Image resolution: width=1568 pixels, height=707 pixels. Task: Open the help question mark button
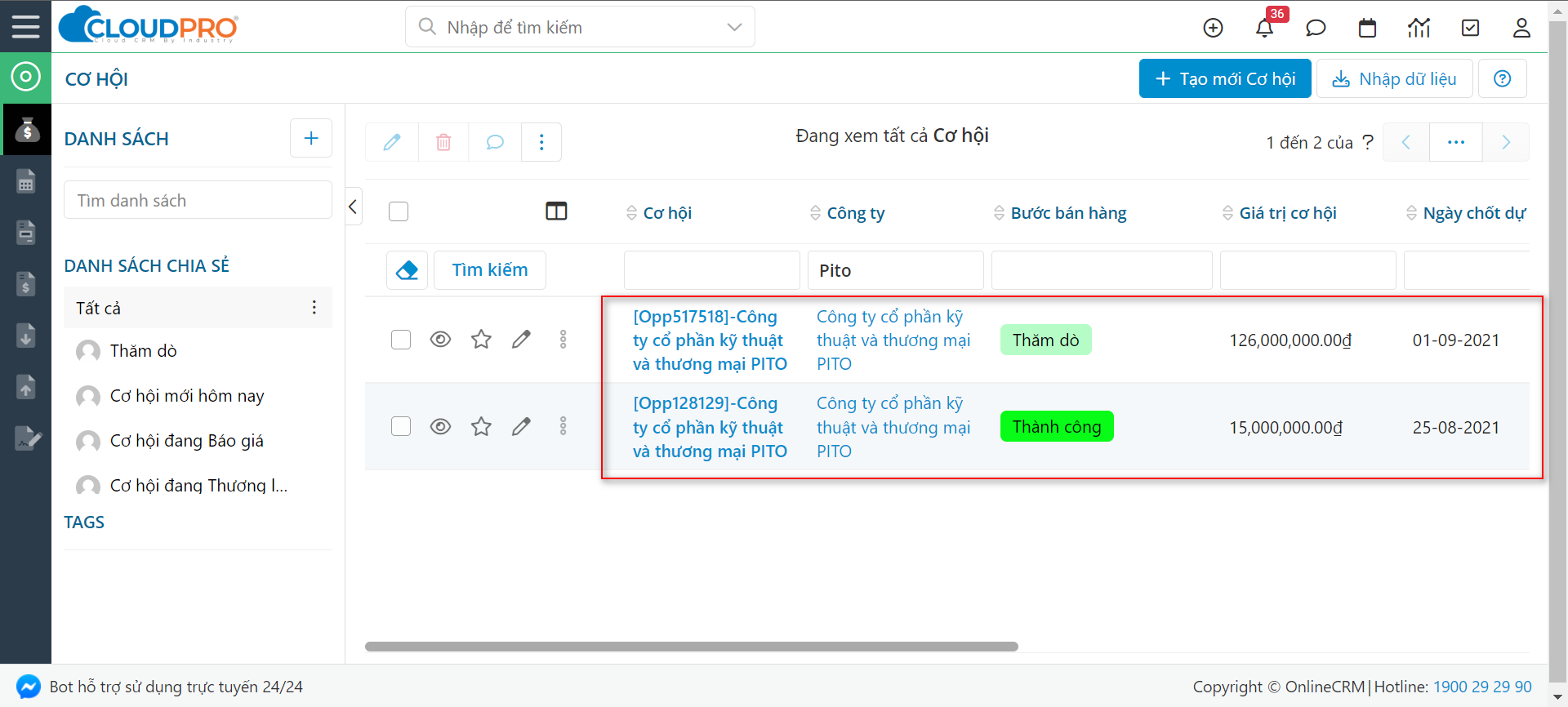click(x=1502, y=78)
